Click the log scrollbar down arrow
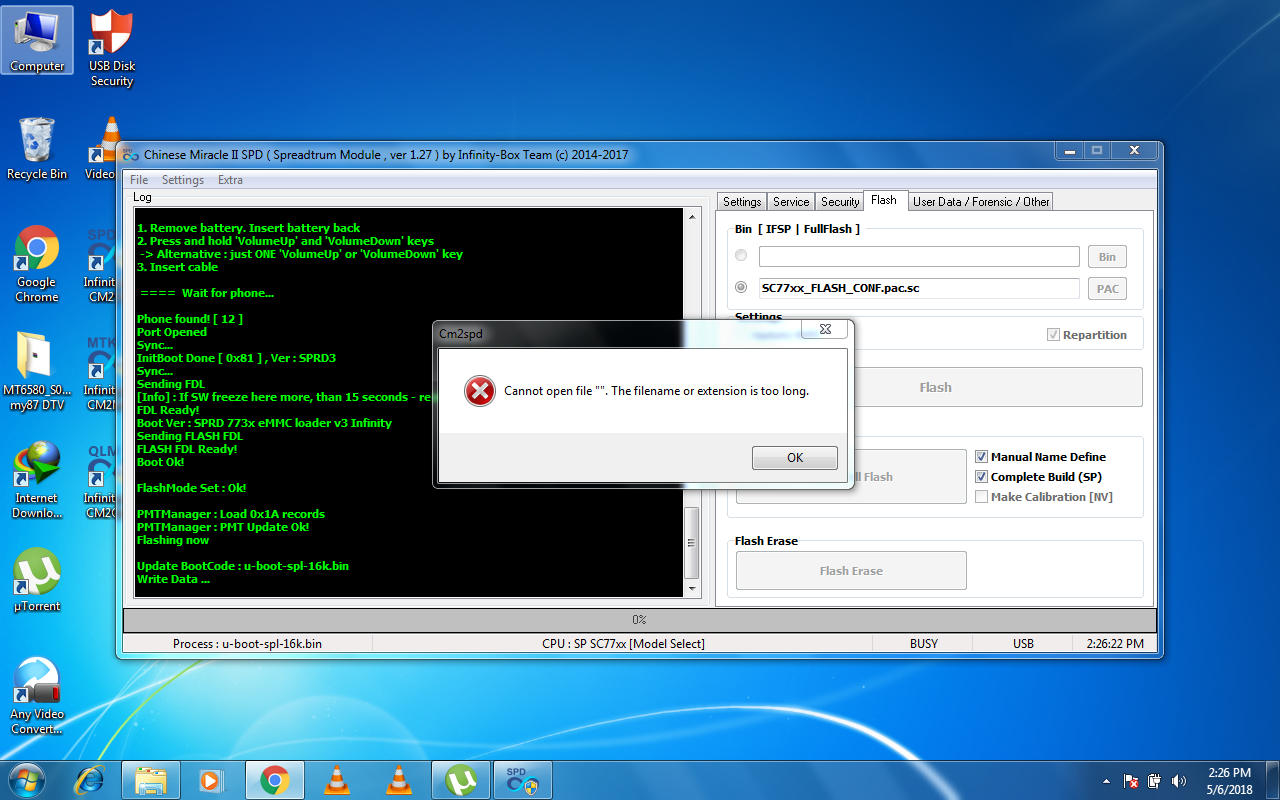The image size is (1280, 800). click(690, 589)
